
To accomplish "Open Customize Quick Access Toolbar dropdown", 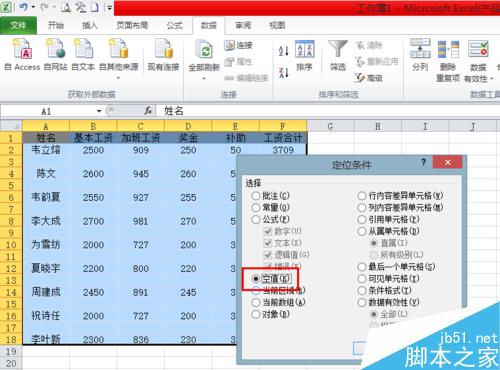I will click(109, 7).
